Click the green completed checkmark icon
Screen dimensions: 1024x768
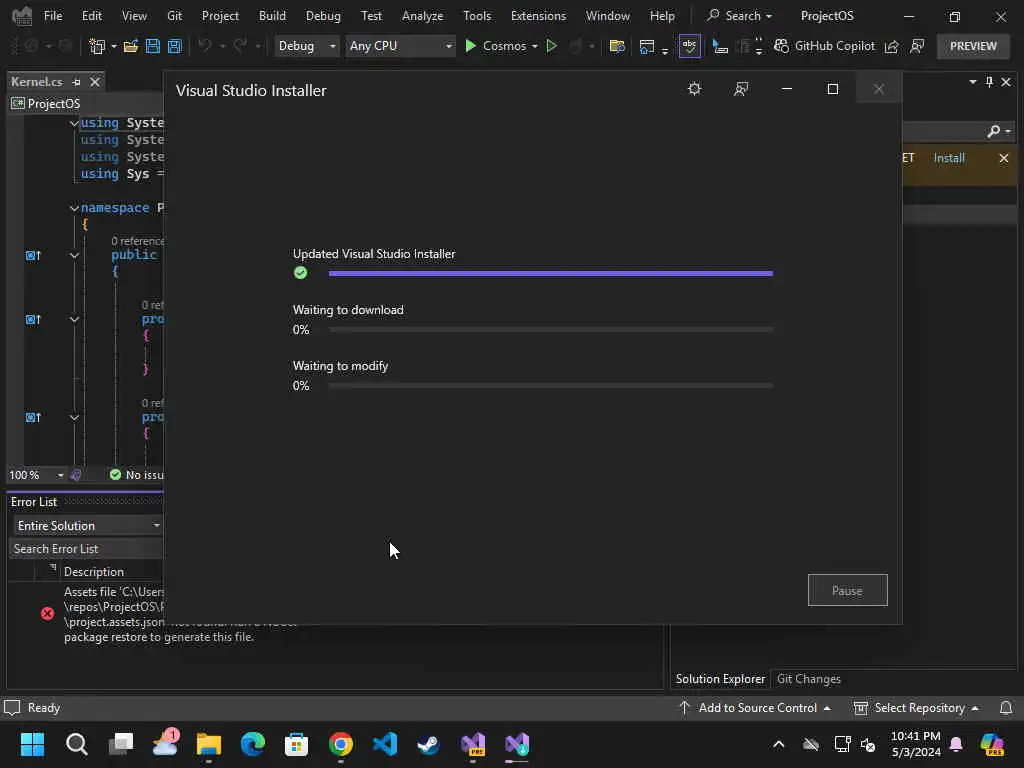coord(300,273)
